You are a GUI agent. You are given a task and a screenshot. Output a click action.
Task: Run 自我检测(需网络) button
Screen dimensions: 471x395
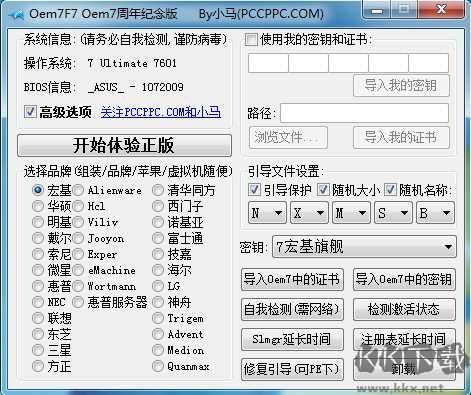coord(292,309)
